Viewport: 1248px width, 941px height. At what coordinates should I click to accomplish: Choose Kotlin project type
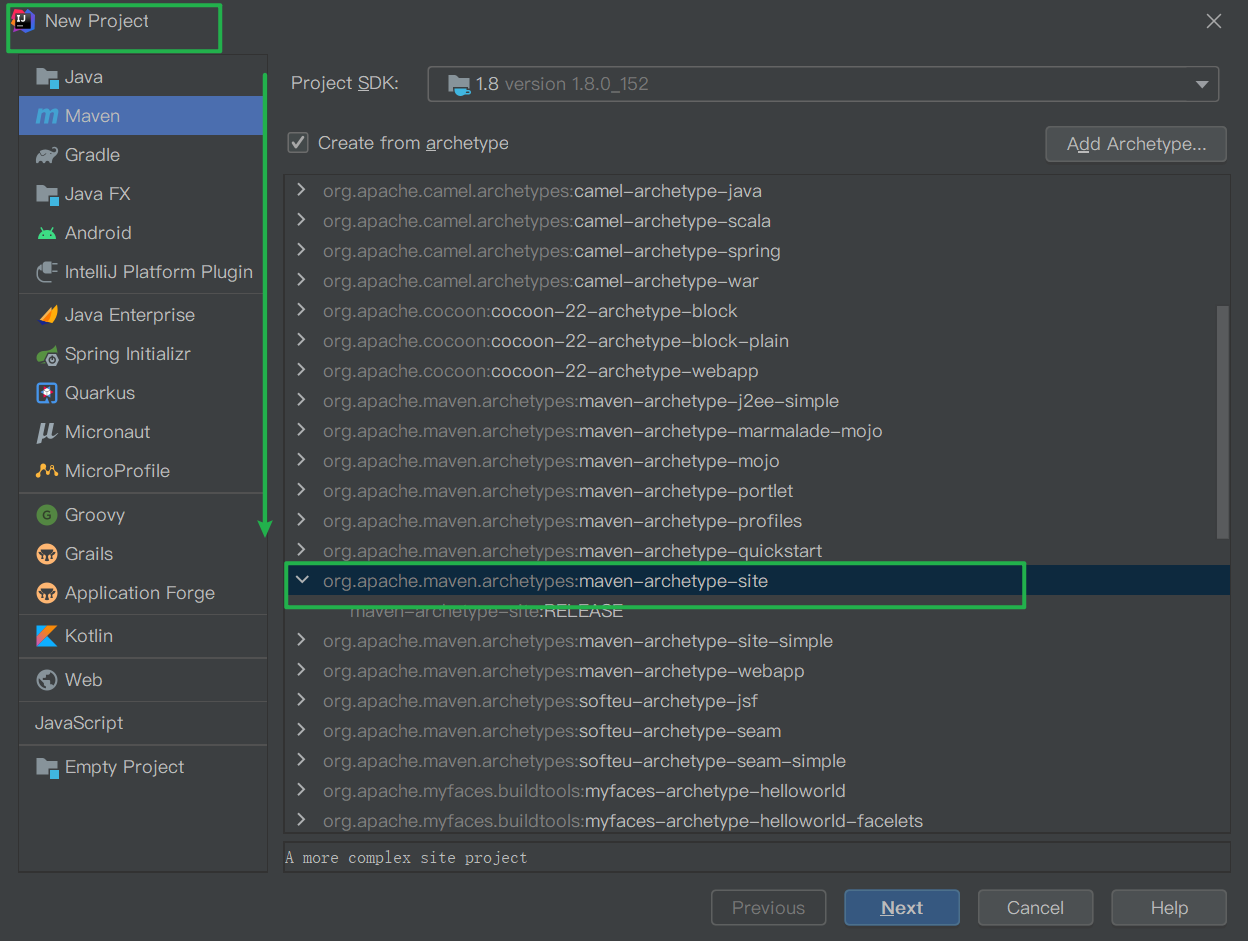click(141, 636)
